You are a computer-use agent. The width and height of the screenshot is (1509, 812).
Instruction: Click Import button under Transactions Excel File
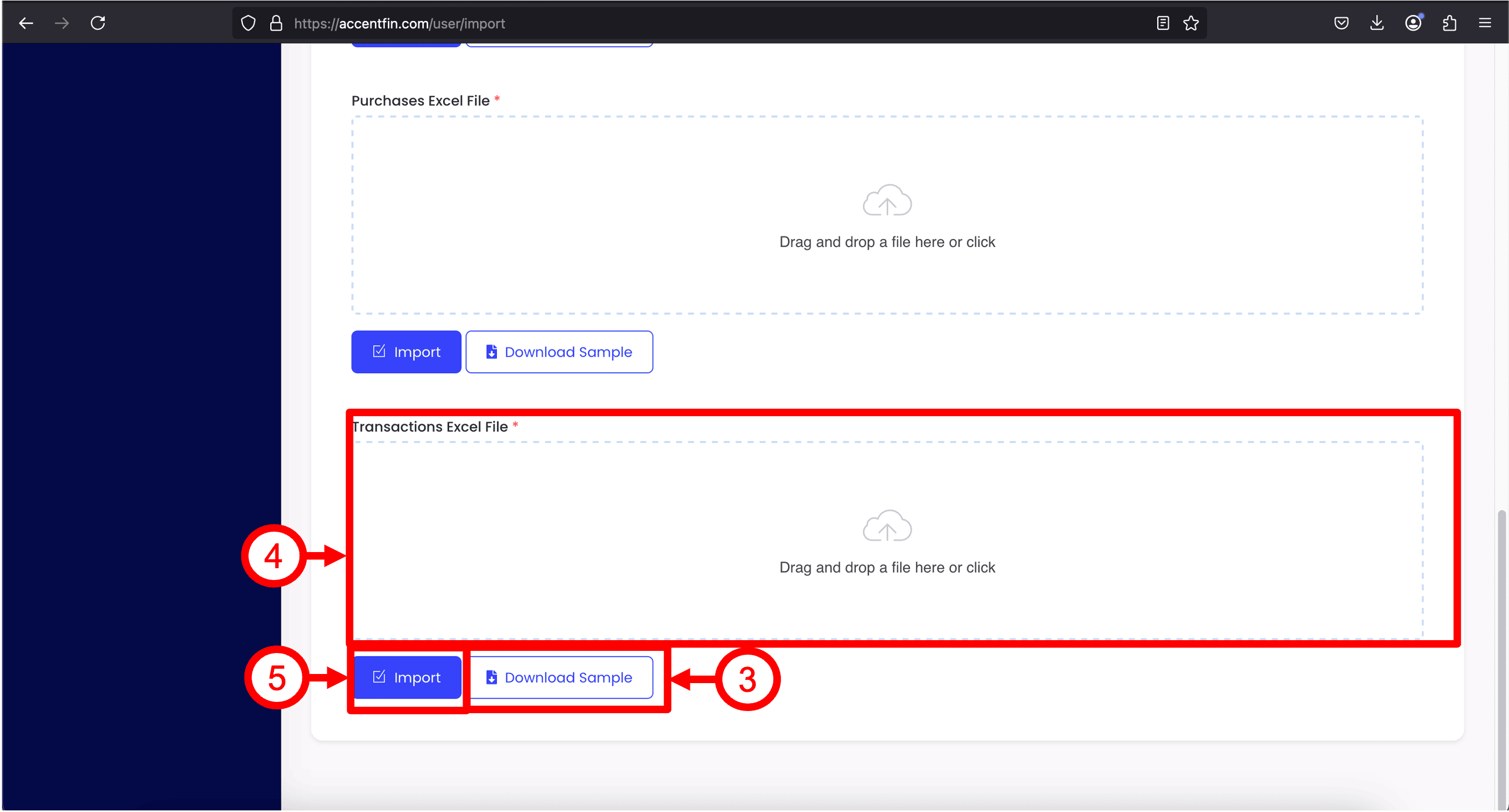tap(406, 677)
